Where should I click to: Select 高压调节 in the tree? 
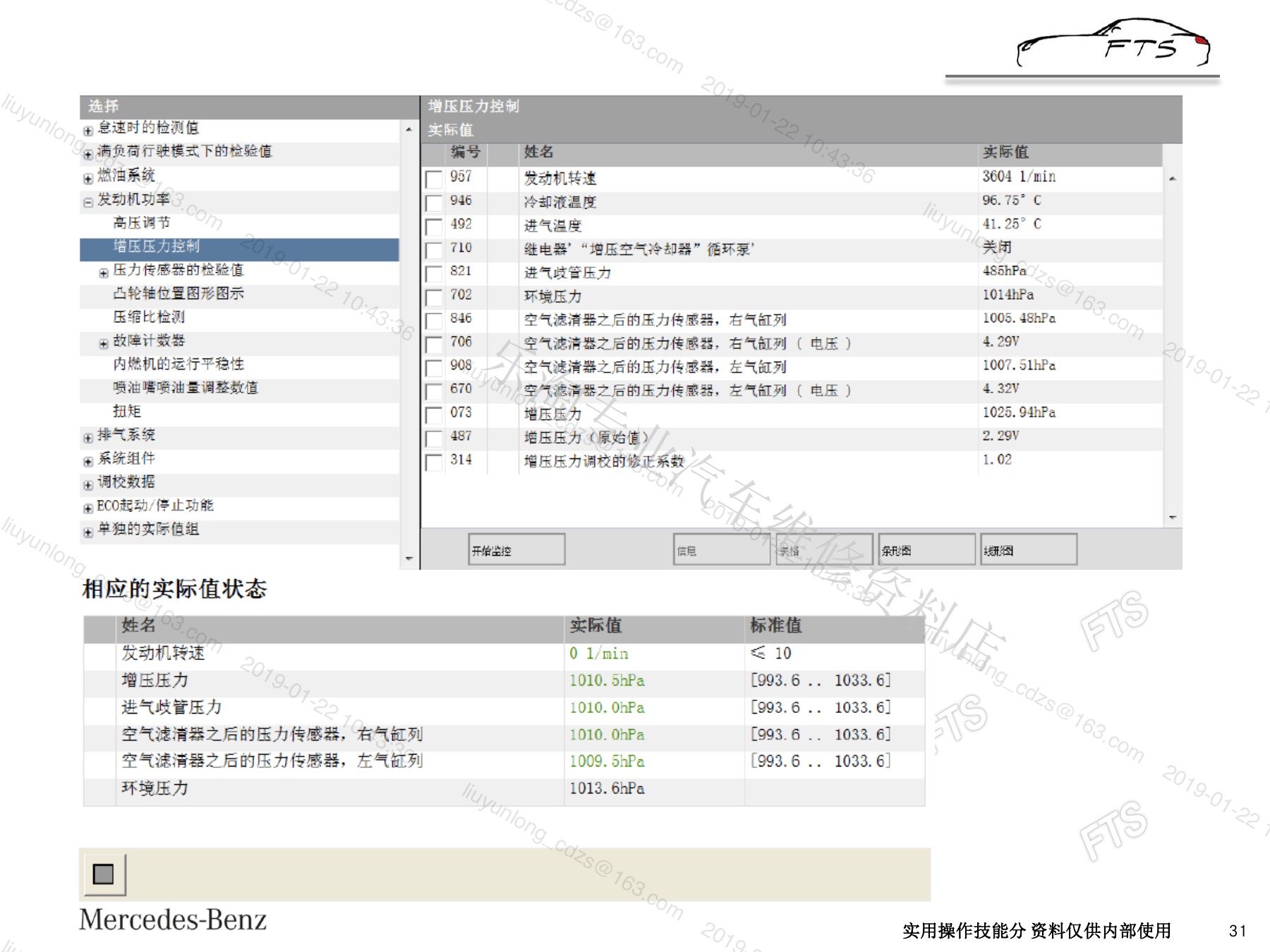142,223
